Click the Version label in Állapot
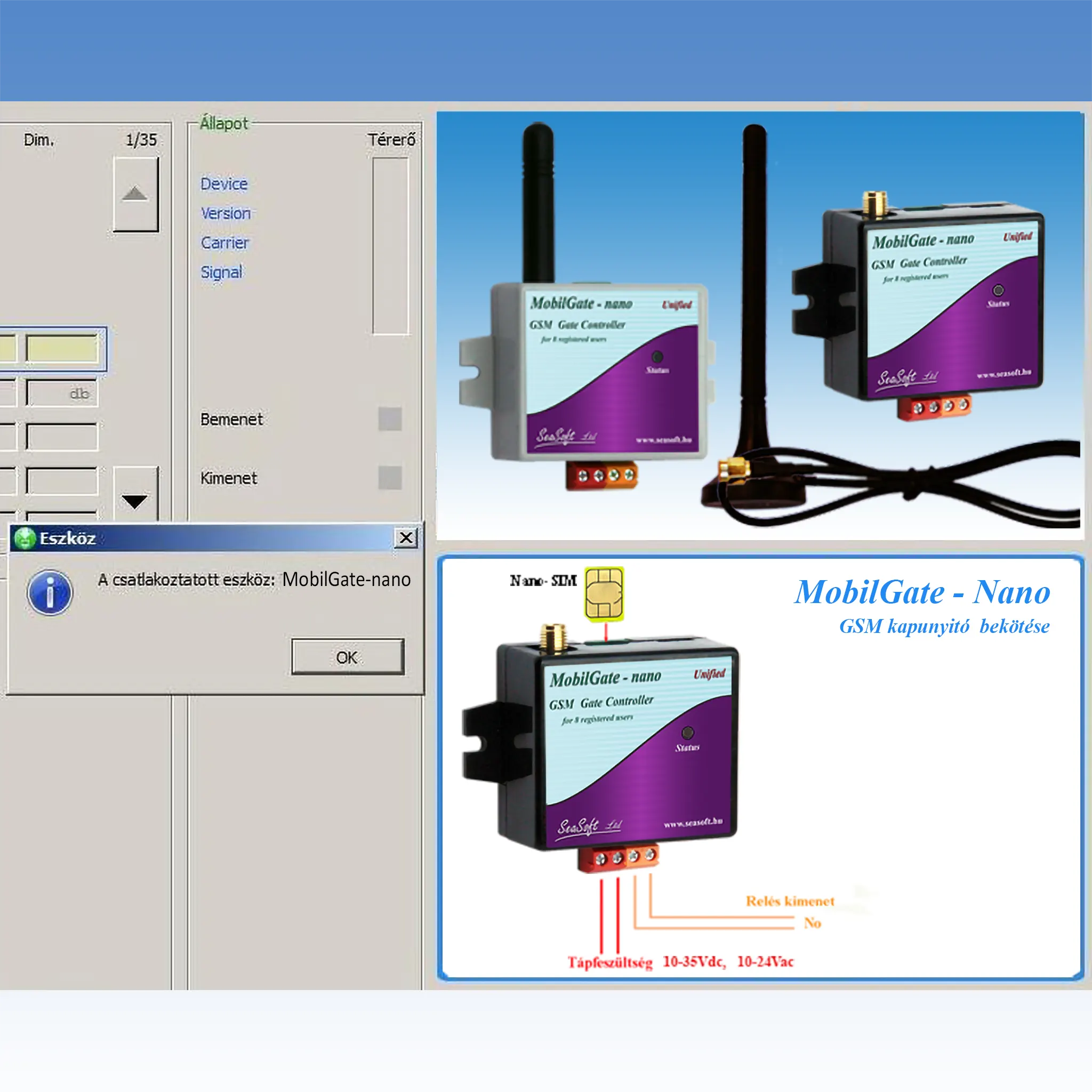1092x1092 pixels. 226,213
